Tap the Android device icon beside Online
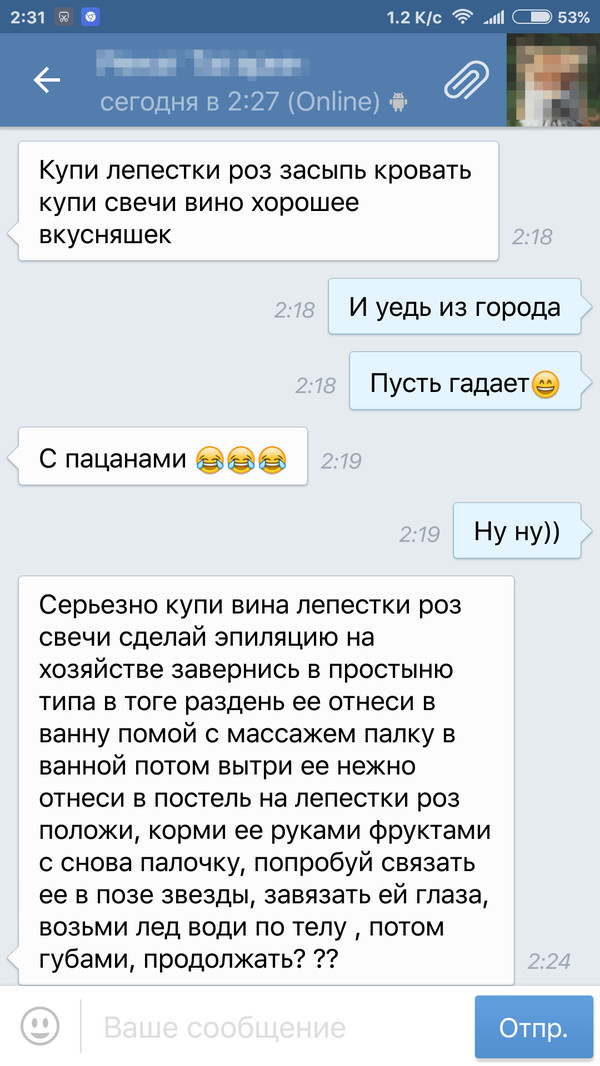The width and height of the screenshot is (600, 1066). click(x=398, y=103)
